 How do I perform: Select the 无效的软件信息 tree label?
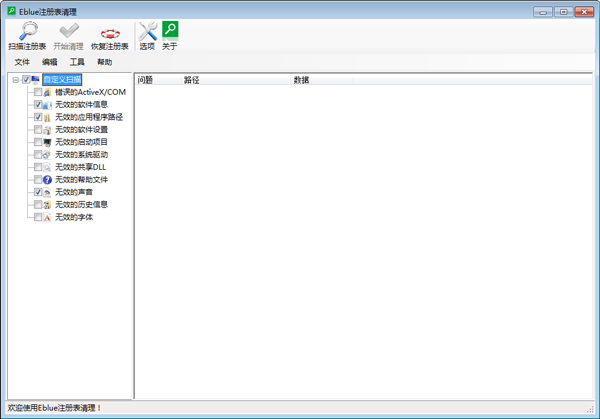pyautogui.click(x=81, y=104)
